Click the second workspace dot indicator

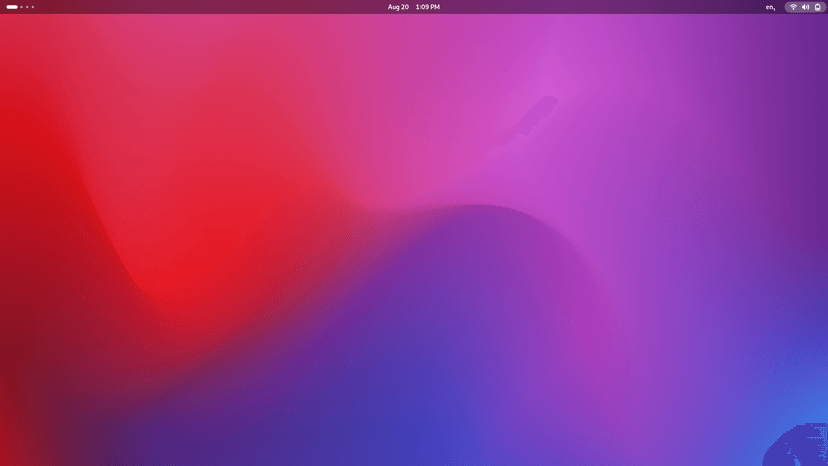pos(22,7)
